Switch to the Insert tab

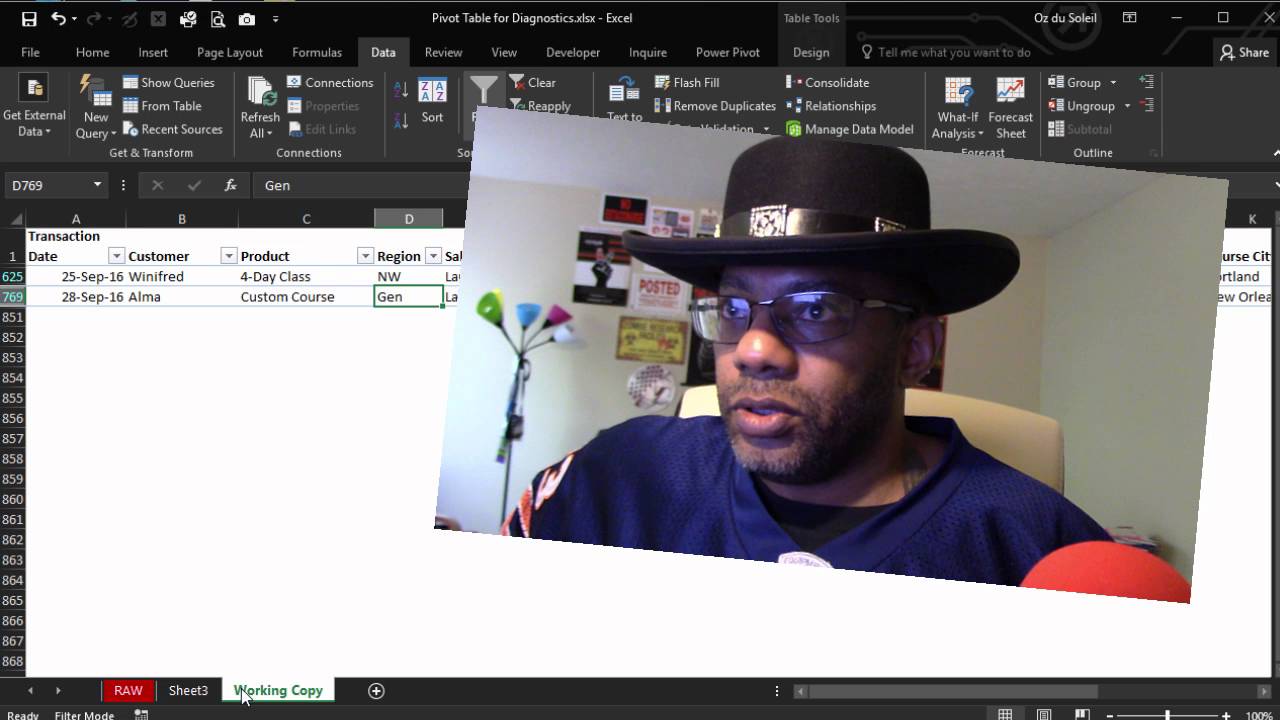[153, 52]
